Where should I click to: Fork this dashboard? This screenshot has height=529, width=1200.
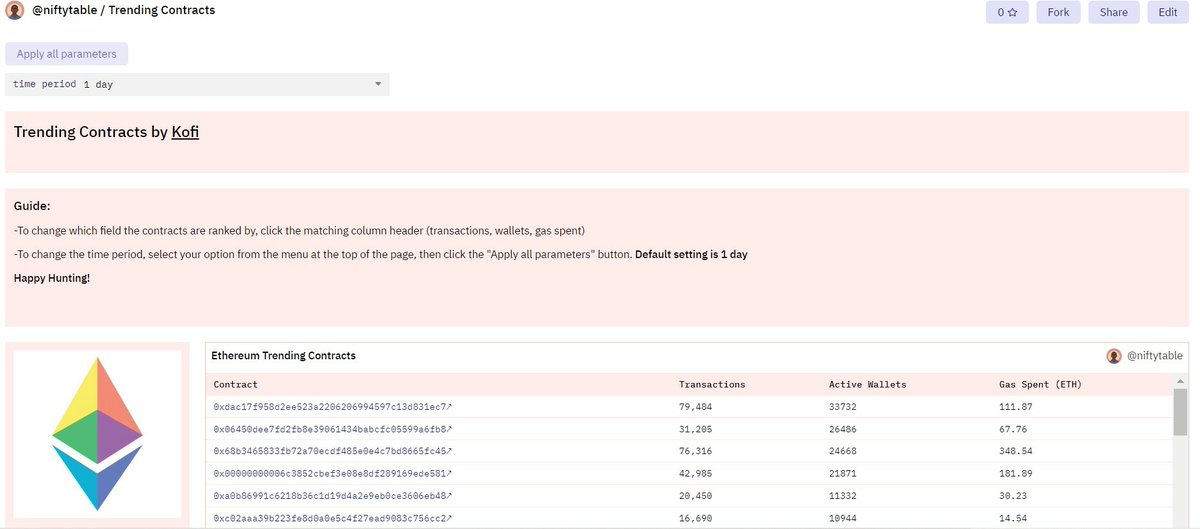point(1058,12)
